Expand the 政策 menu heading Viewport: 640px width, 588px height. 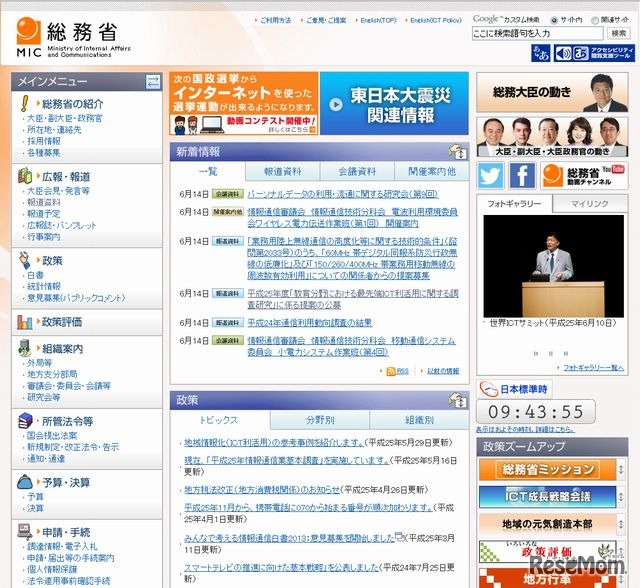(x=52, y=260)
